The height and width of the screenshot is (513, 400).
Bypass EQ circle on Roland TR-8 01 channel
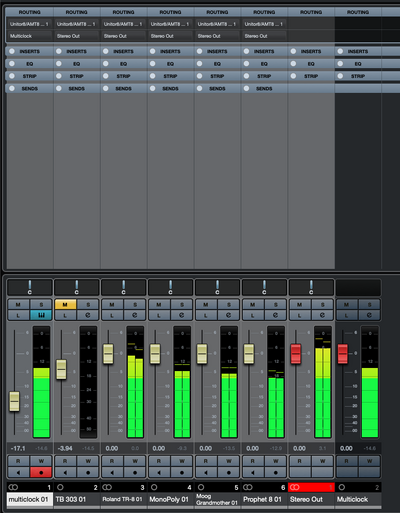pos(106,64)
